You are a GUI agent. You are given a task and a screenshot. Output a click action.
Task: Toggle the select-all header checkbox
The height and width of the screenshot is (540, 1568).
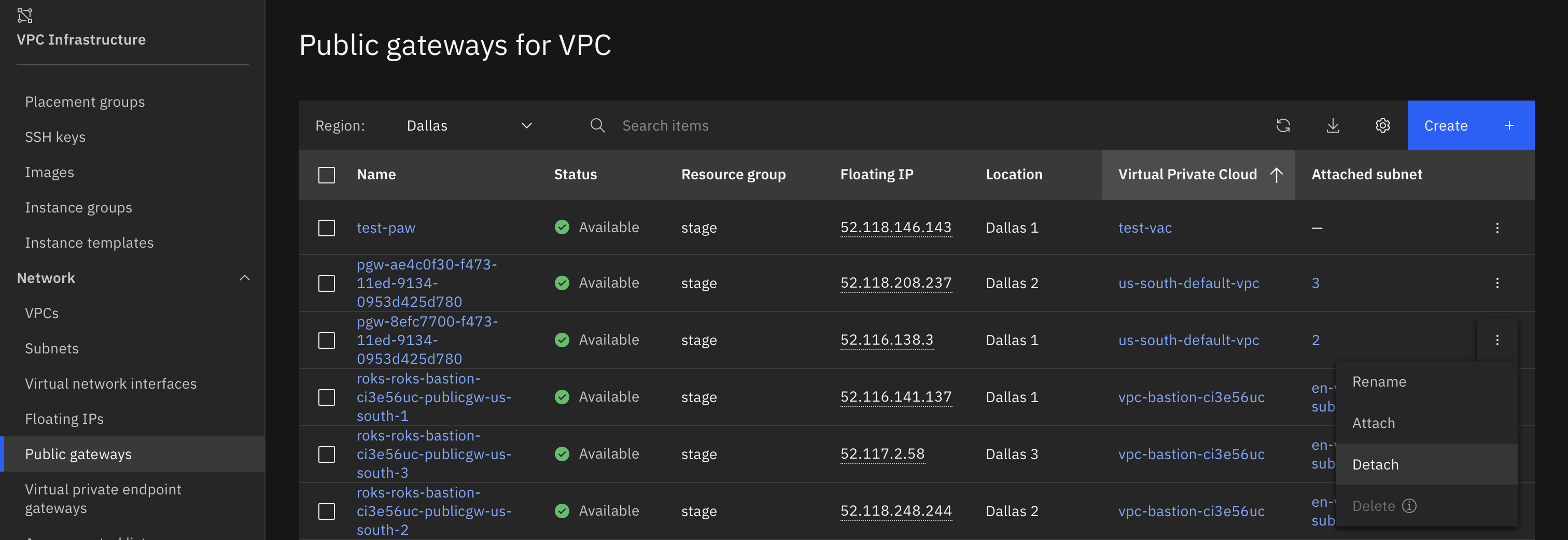tap(327, 175)
